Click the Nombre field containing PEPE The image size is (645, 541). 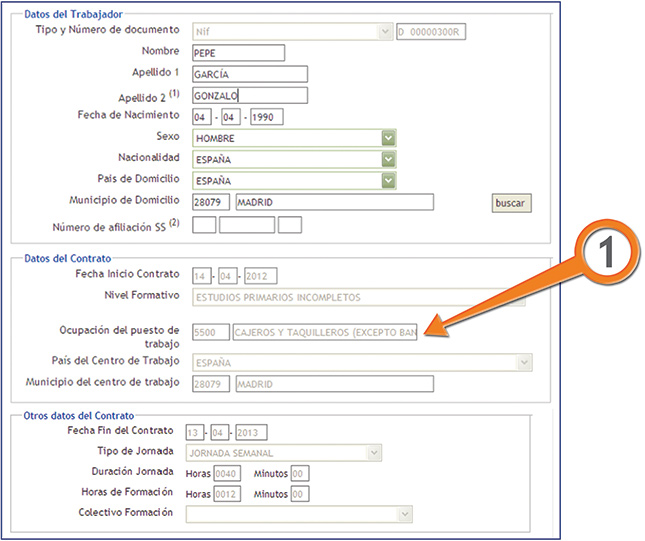238,53
